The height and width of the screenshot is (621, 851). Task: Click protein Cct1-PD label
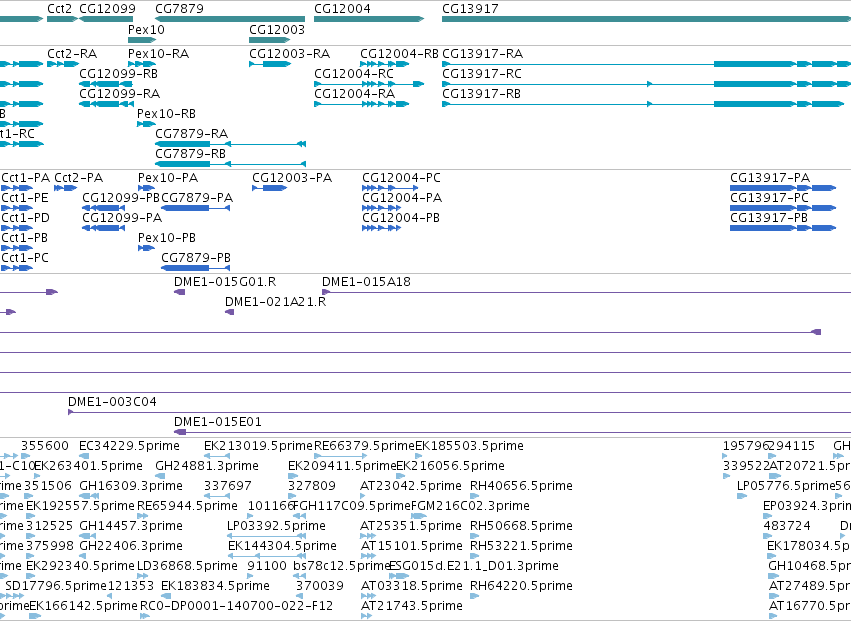coord(26,218)
